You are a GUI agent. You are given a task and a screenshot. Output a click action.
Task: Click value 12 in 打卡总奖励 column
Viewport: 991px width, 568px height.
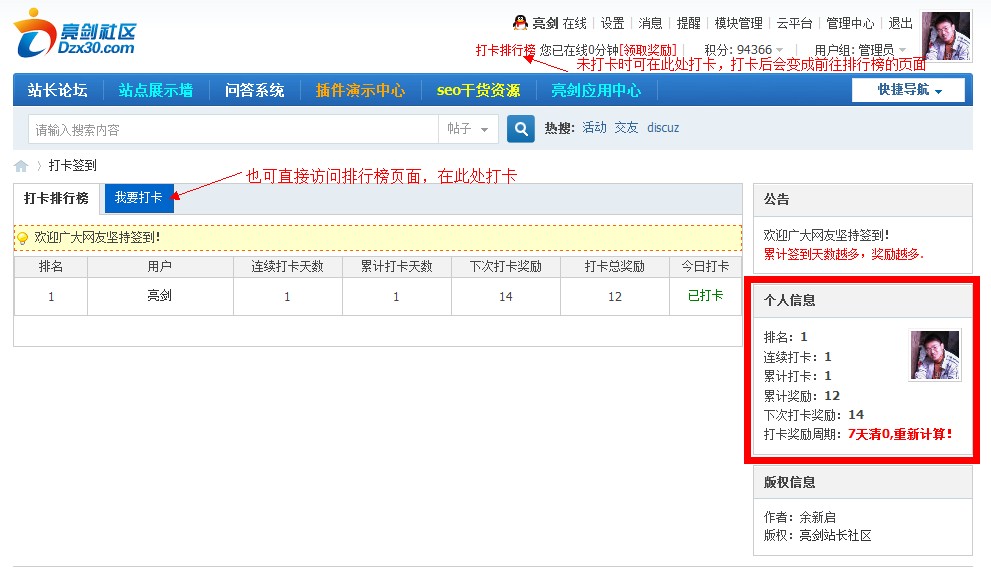tap(615, 297)
